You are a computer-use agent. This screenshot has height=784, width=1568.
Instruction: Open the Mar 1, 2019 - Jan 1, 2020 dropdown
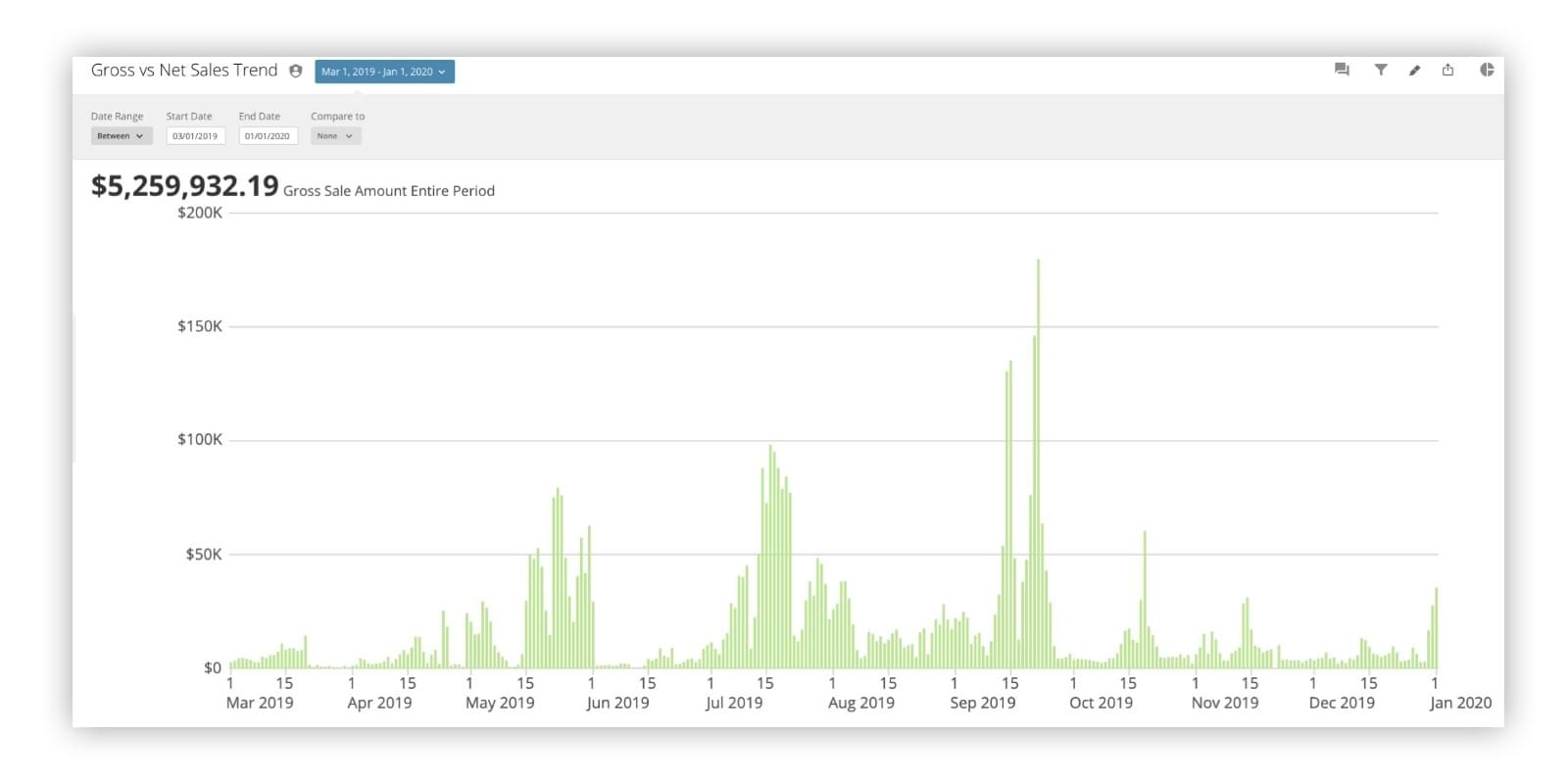point(384,72)
